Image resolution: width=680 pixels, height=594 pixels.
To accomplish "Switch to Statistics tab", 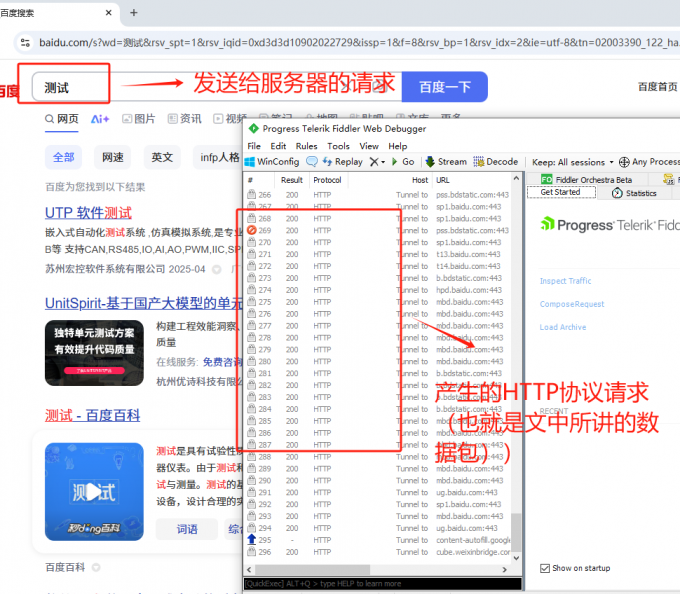I will pos(634,193).
